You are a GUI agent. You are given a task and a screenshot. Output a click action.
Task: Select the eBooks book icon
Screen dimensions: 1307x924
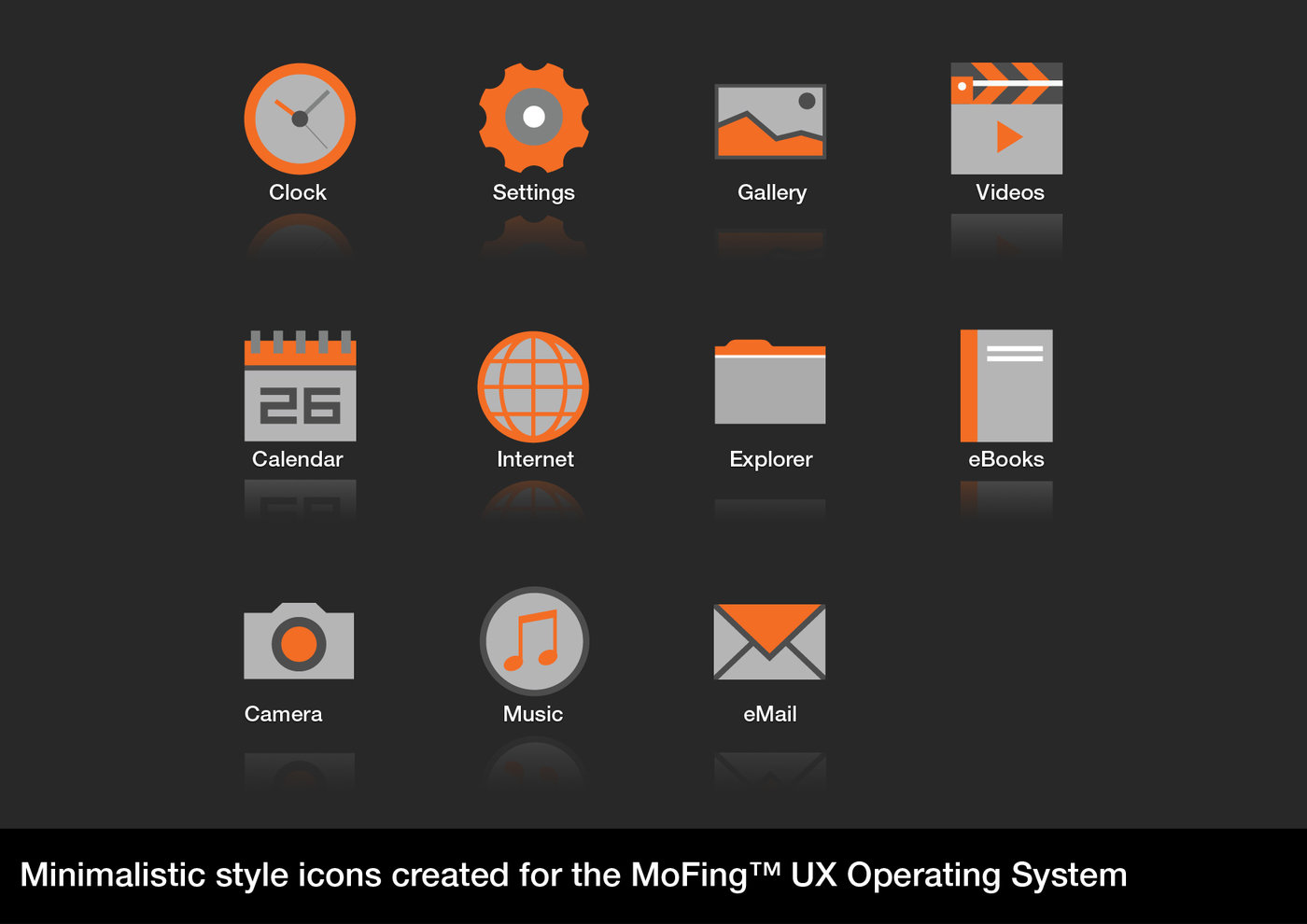pos(1006,385)
